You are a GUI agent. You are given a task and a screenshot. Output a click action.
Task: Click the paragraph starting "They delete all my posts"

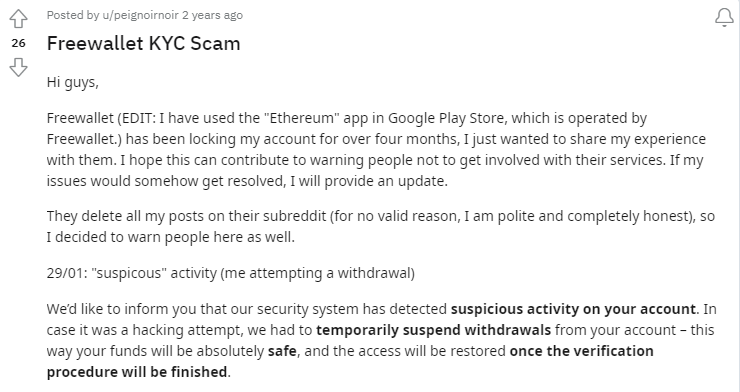pos(381,226)
